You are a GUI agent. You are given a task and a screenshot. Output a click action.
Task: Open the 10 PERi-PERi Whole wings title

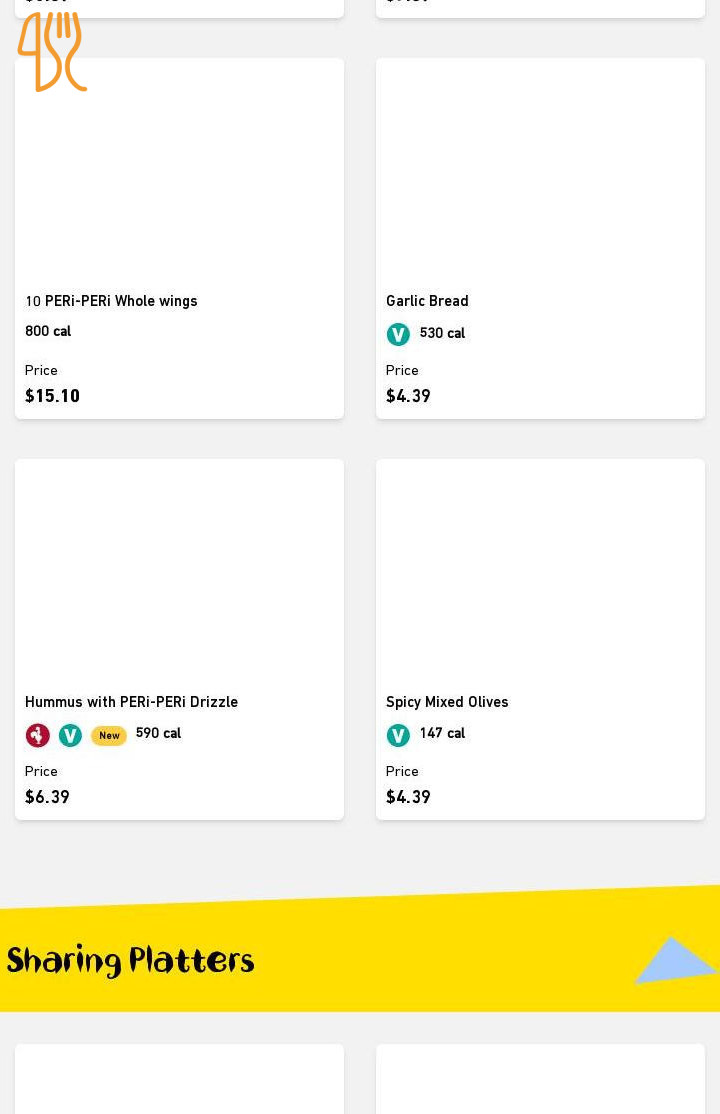tap(111, 301)
